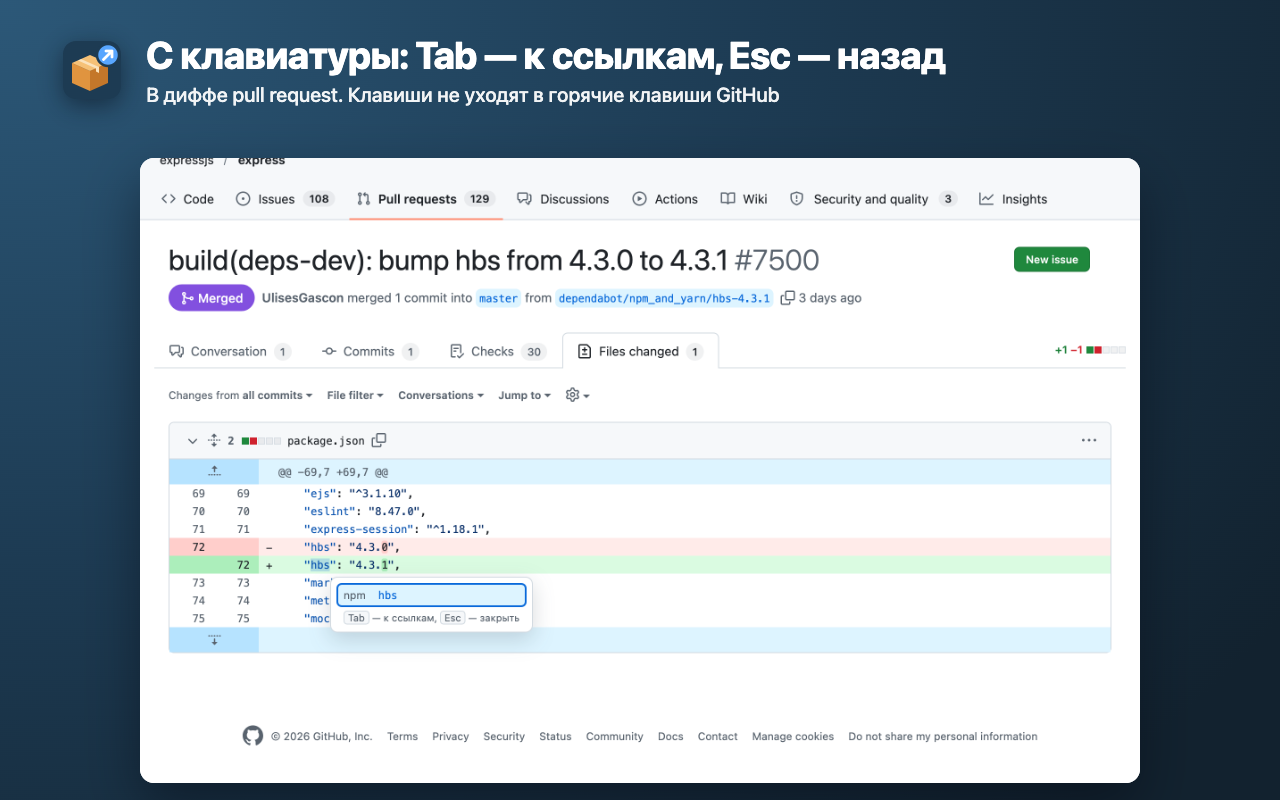This screenshot has width=1280, height=800.
Task: Click the npm hbs link in popup
Action: [431, 595]
